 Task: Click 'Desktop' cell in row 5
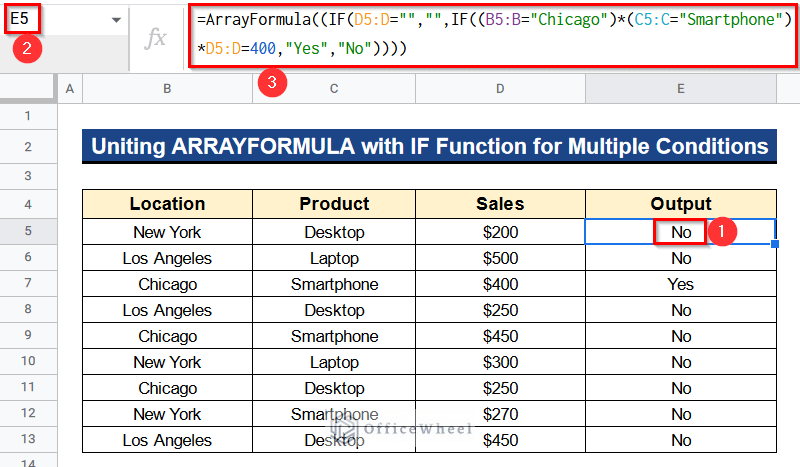click(334, 232)
